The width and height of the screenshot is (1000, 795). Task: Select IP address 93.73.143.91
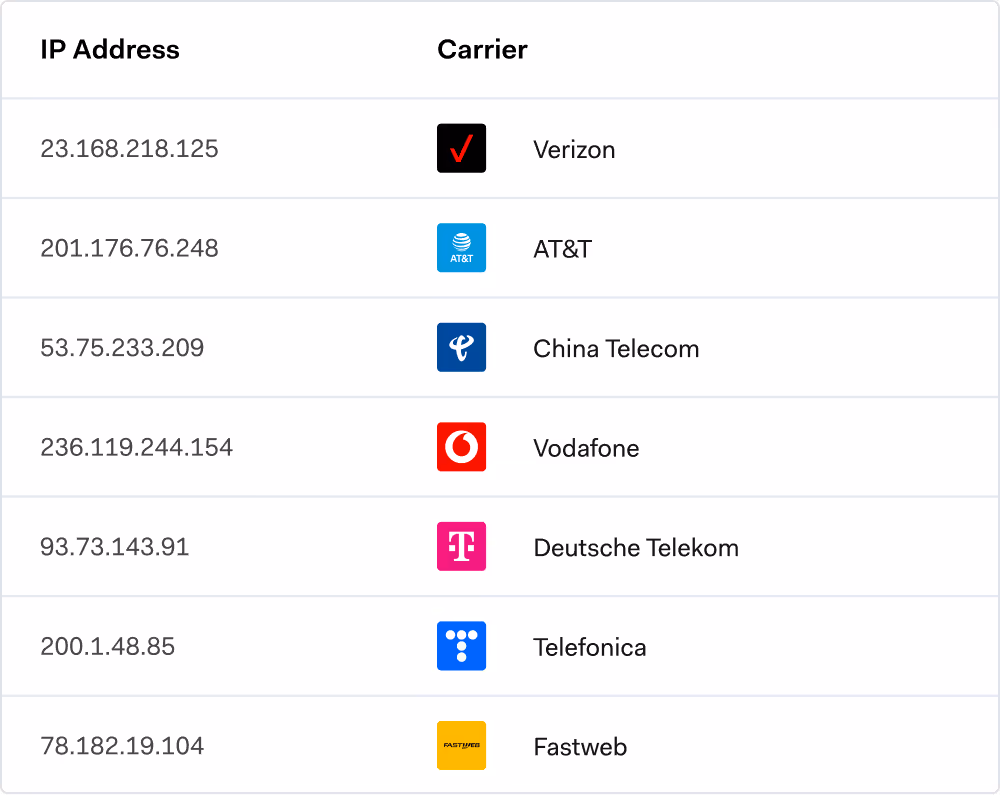[114, 547]
